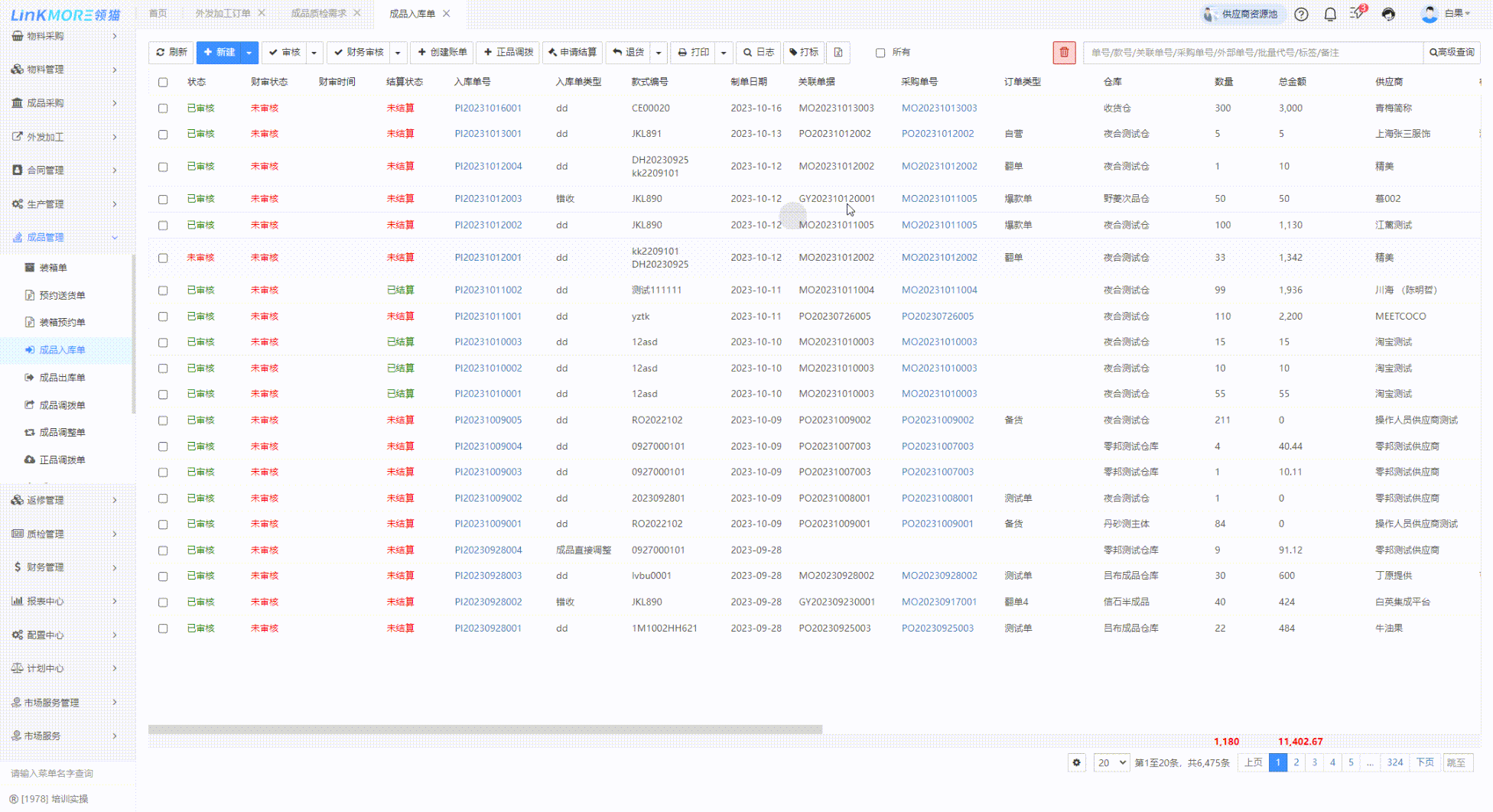Toggle the 所有 checkbox
The width and height of the screenshot is (1493, 812).
point(880,53)
